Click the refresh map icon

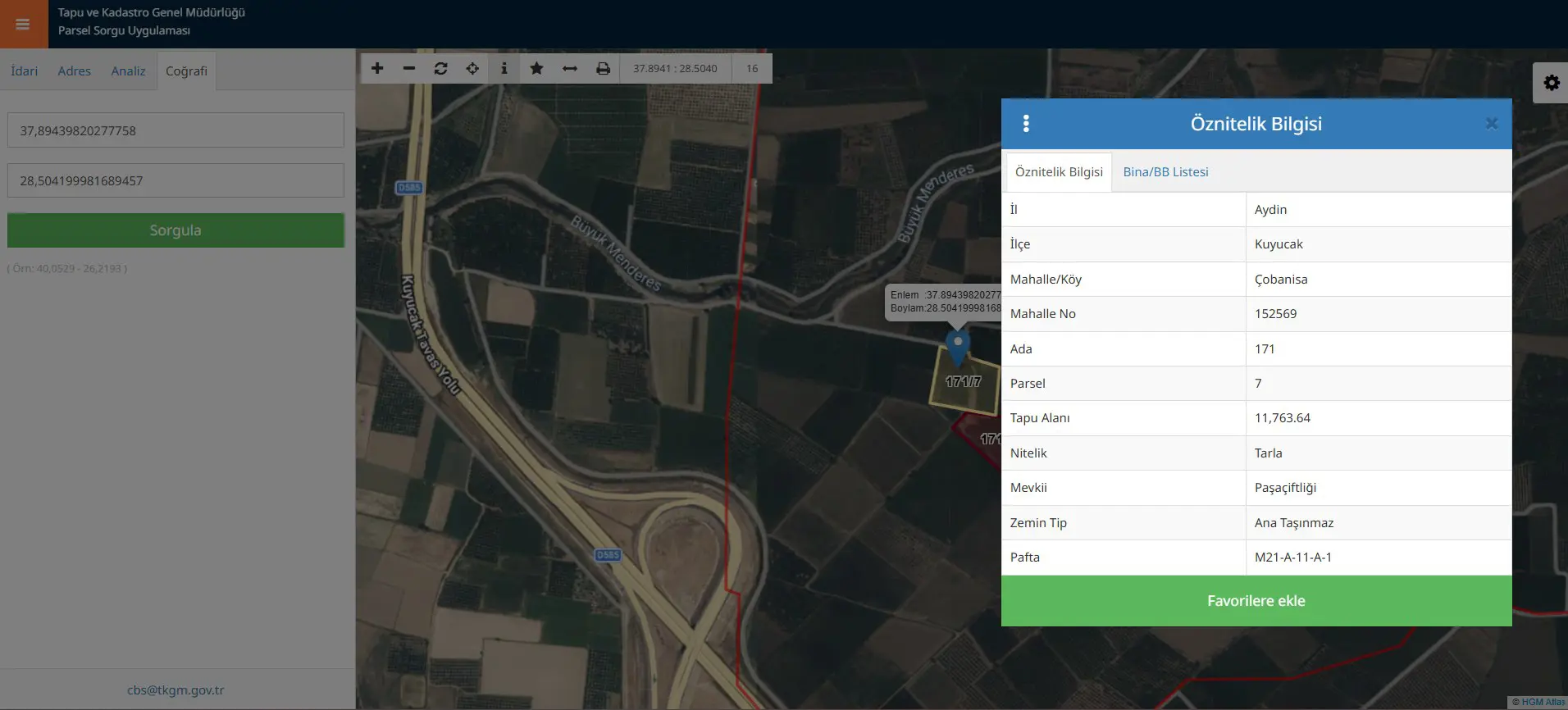coord(441,68)
